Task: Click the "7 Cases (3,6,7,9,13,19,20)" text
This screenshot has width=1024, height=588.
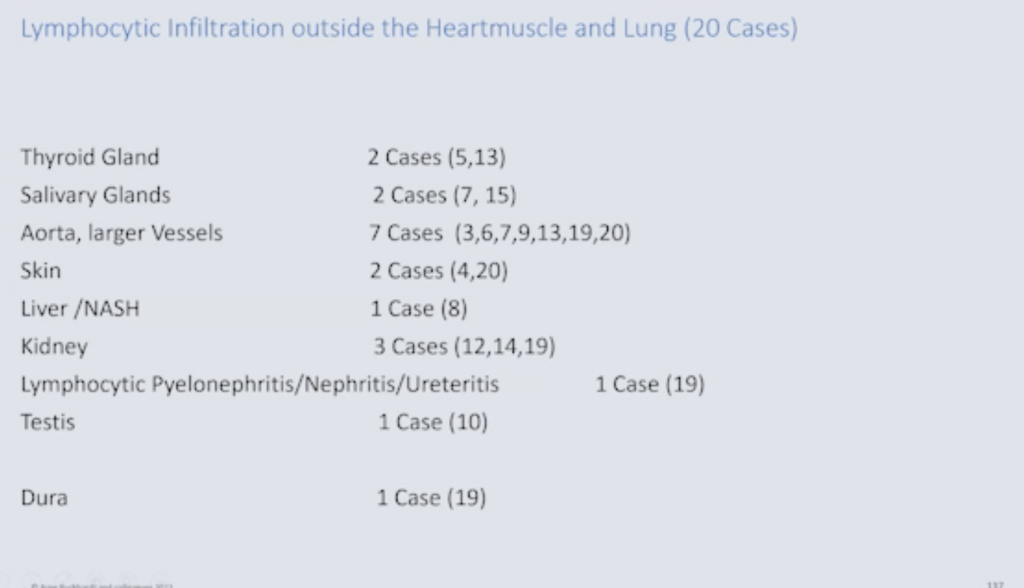Action: coord(500,233)
